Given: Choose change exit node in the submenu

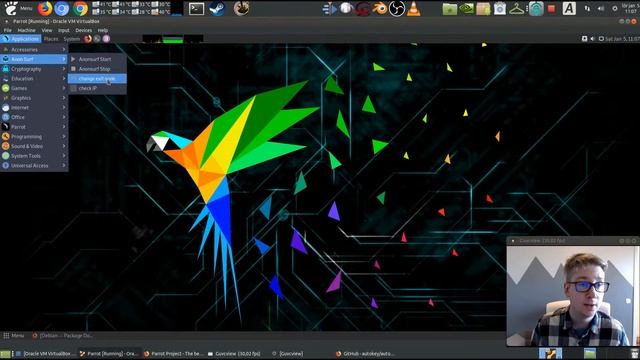Looking at the screenshot, I should (97, 78).
